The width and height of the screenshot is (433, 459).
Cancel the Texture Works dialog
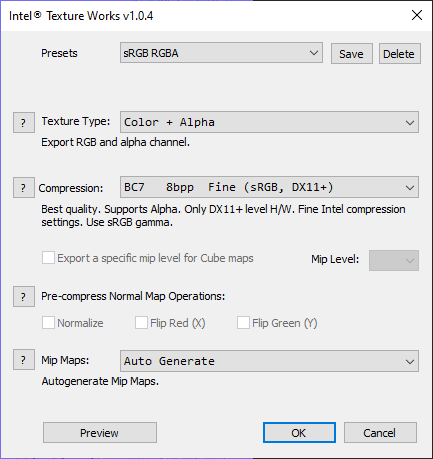380,433
